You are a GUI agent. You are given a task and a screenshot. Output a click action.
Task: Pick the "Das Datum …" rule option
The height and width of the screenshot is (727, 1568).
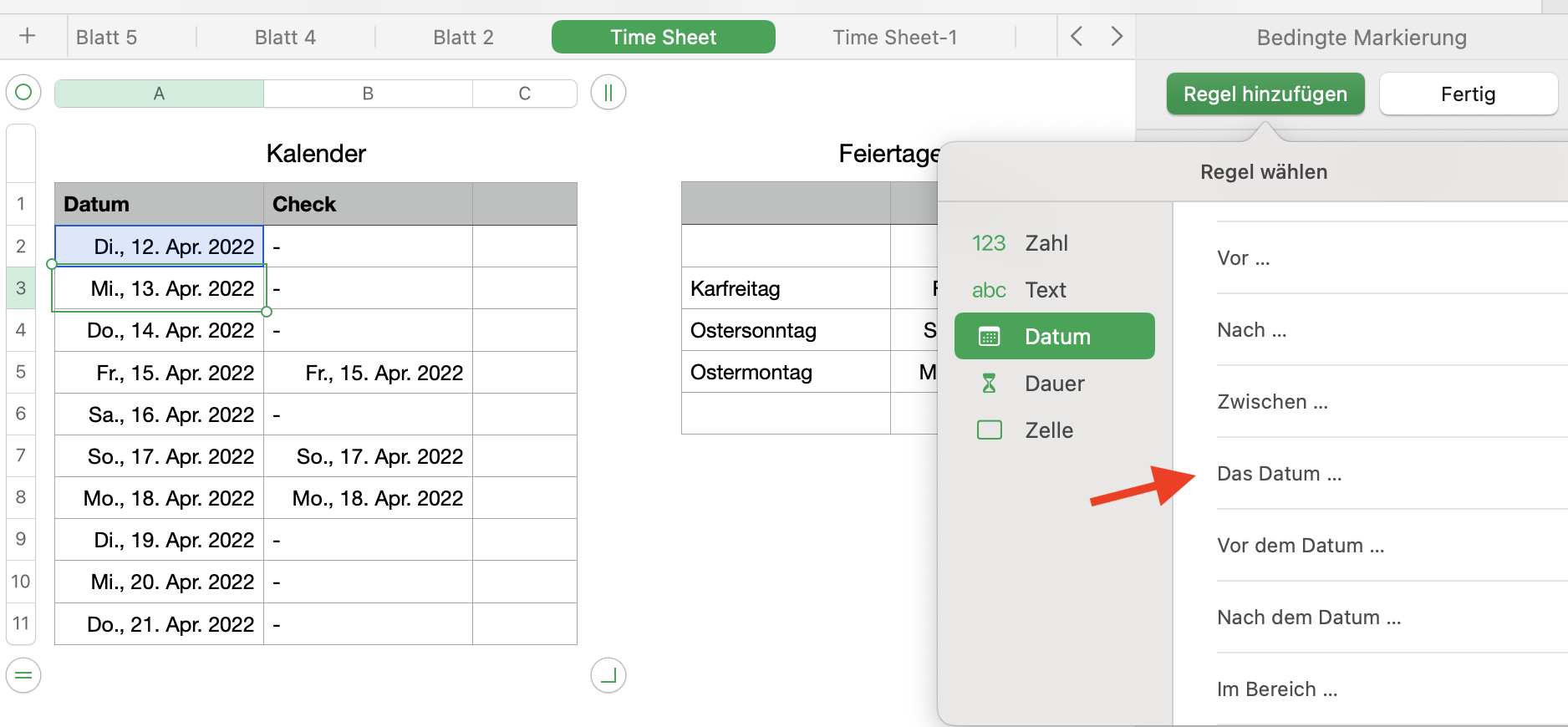[1279, 474]
